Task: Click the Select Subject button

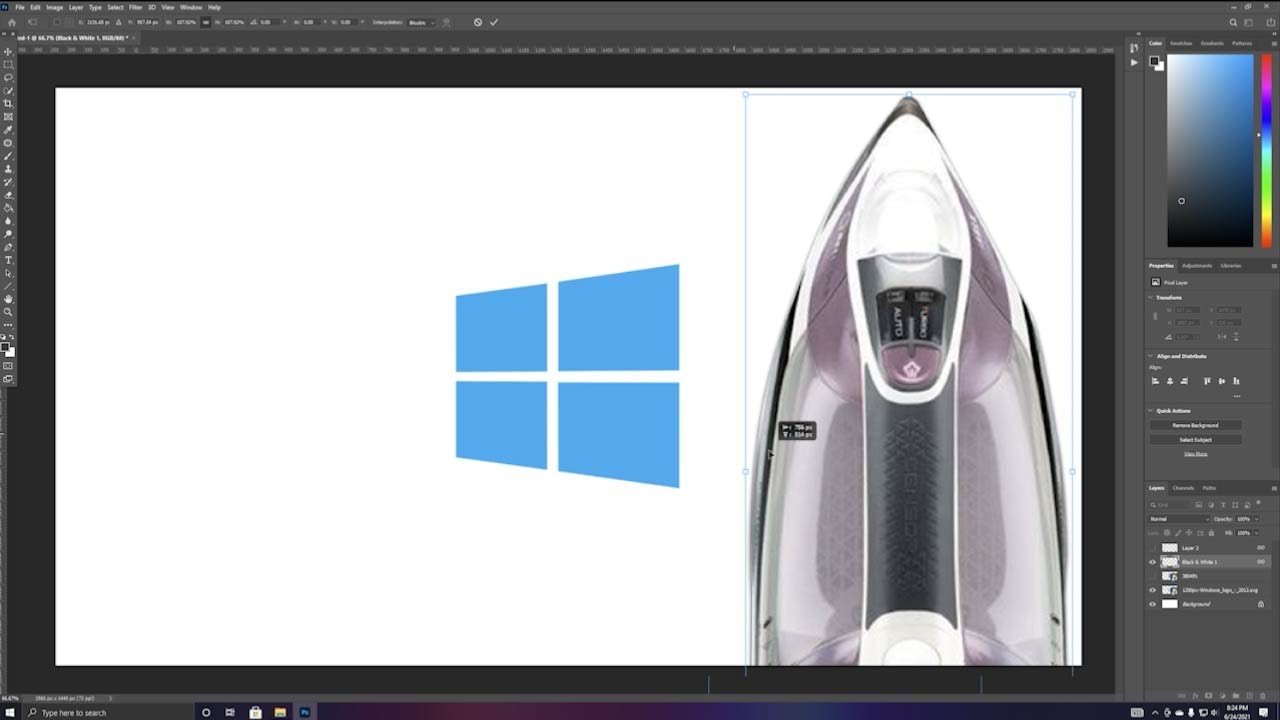Action: tap(1196, 440)
